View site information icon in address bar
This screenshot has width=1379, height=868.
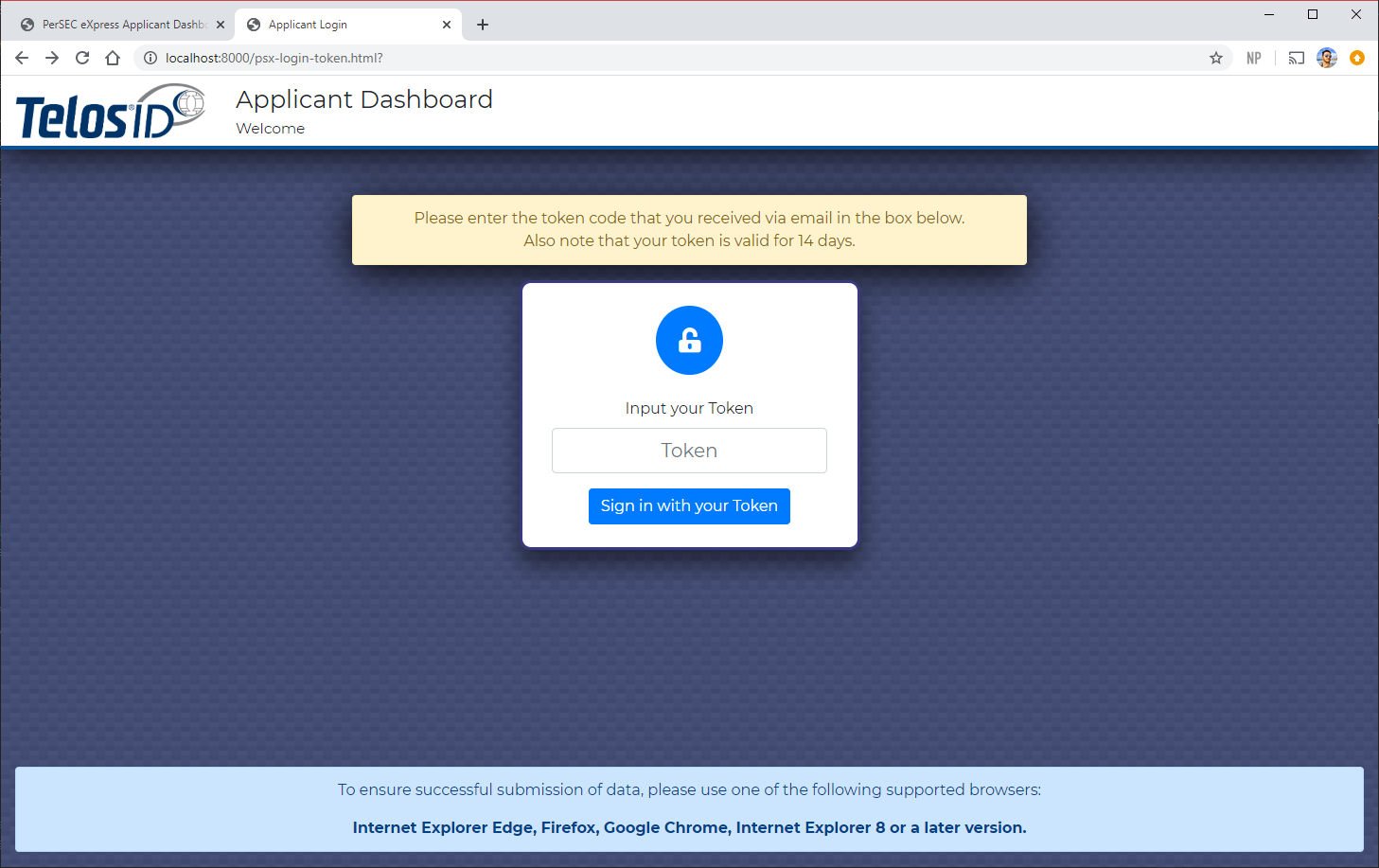click(x=150, y=58)
